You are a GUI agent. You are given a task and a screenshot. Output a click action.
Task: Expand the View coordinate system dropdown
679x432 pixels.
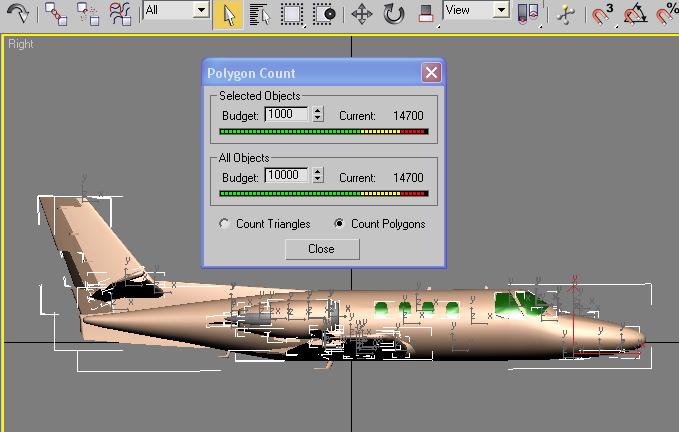(502, 11)
